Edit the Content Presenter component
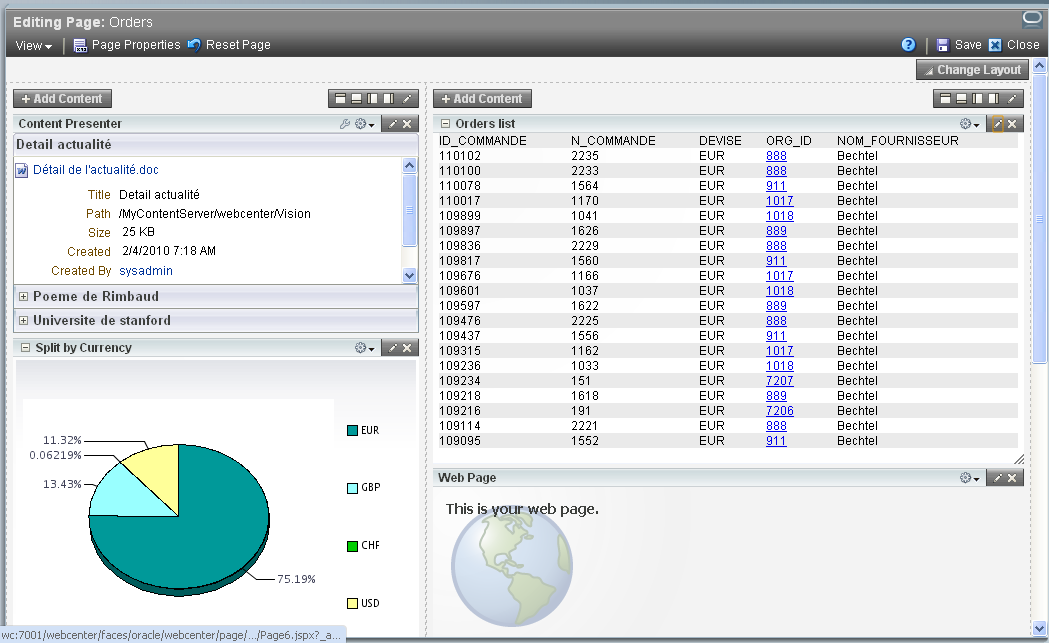Viewport: 1049px width, 643px height. click(x=393, y=124)
